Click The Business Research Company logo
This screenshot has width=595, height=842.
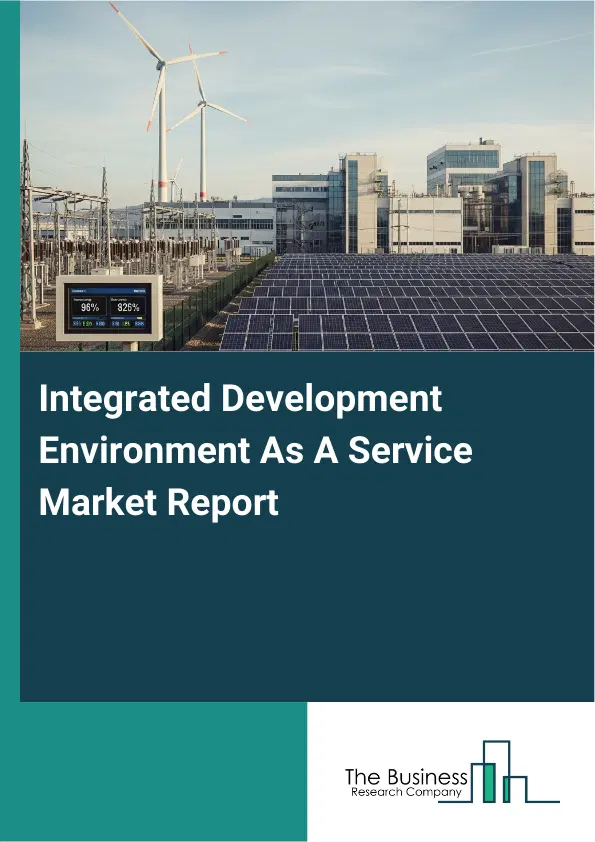pos(452,772)
